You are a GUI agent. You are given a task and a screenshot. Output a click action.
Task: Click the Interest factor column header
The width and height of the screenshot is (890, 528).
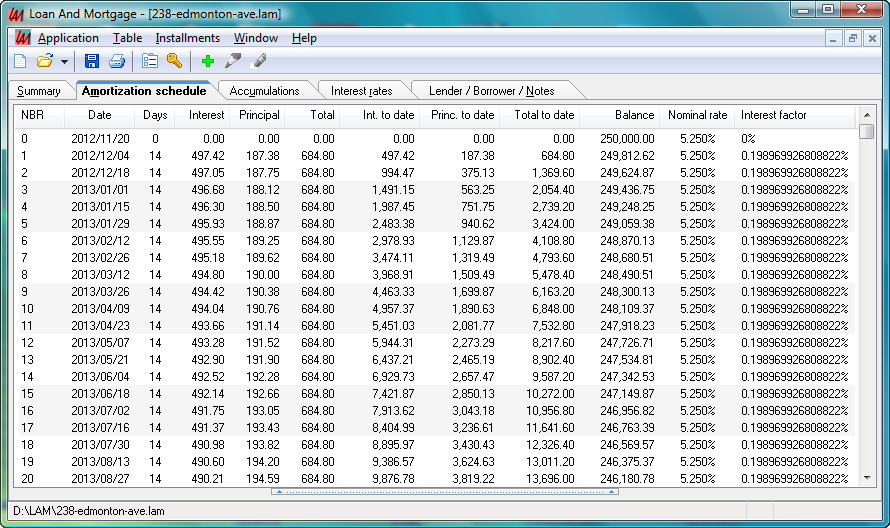coord(774,115)
